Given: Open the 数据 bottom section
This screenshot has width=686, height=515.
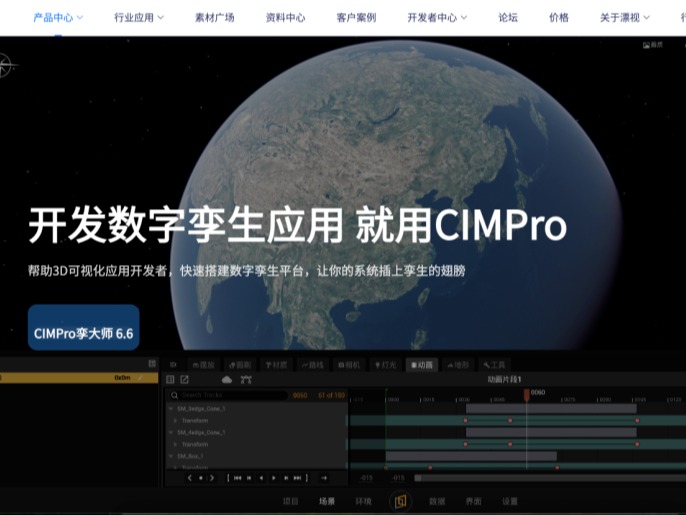Looking at the screenshot, I should pos(437,501).
